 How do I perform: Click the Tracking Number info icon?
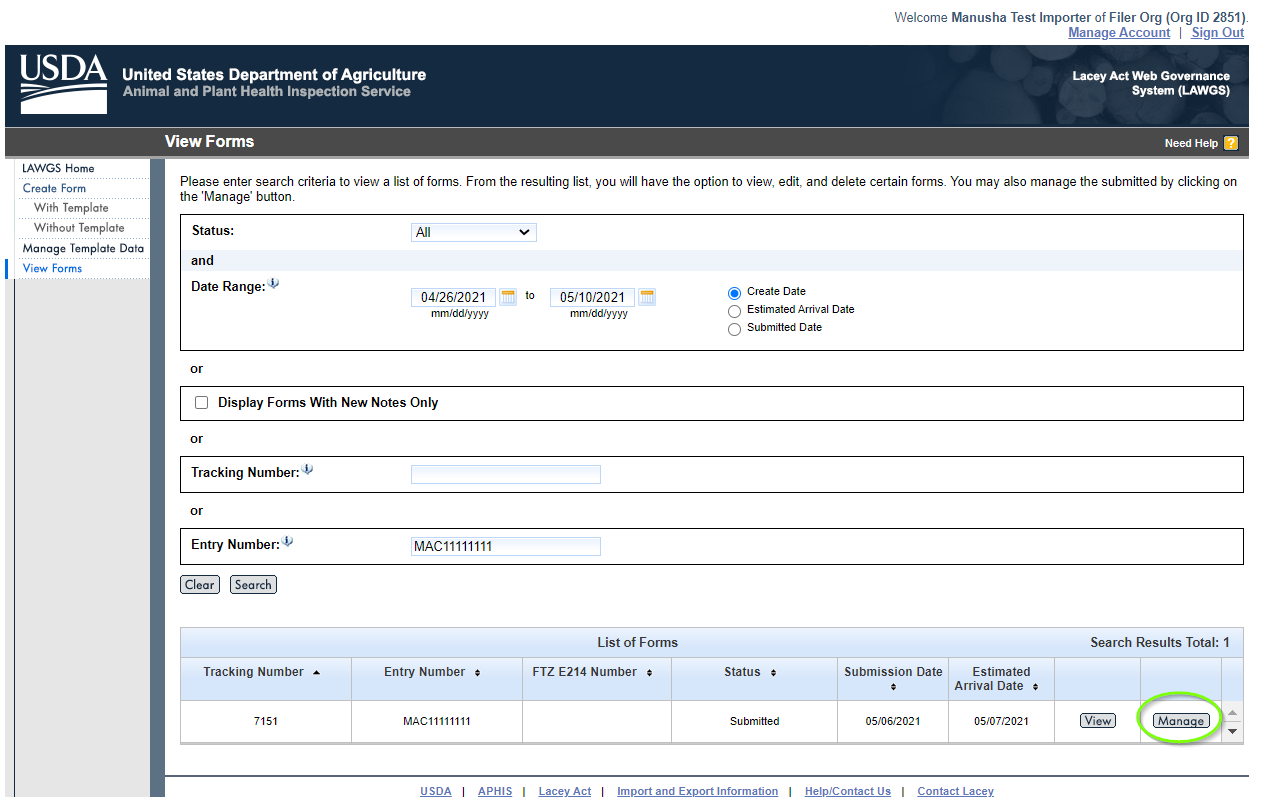pyautogui.click(x=308, y=470)
